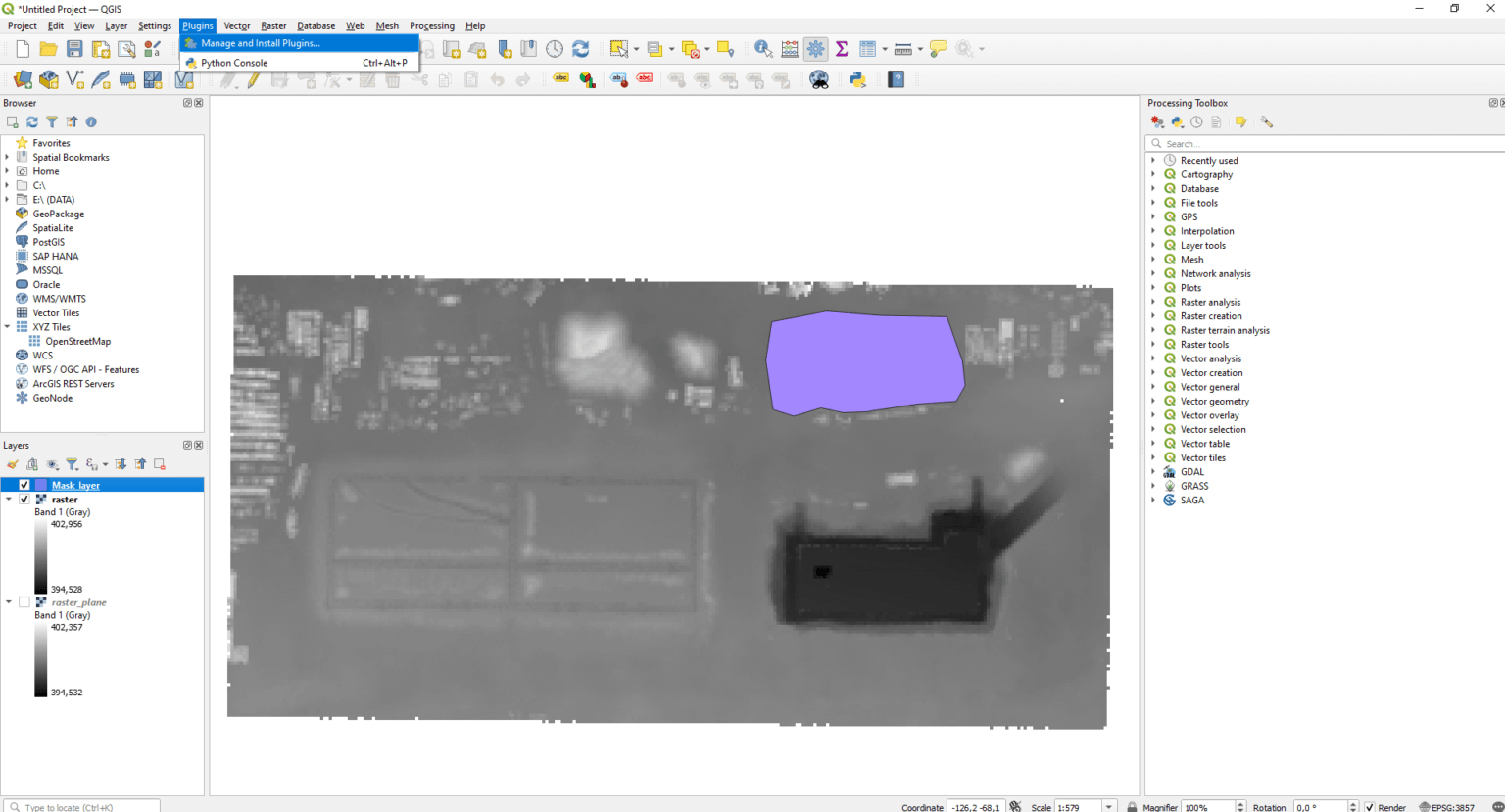Click the Save Project toolbar icon

tap(74, 49)
